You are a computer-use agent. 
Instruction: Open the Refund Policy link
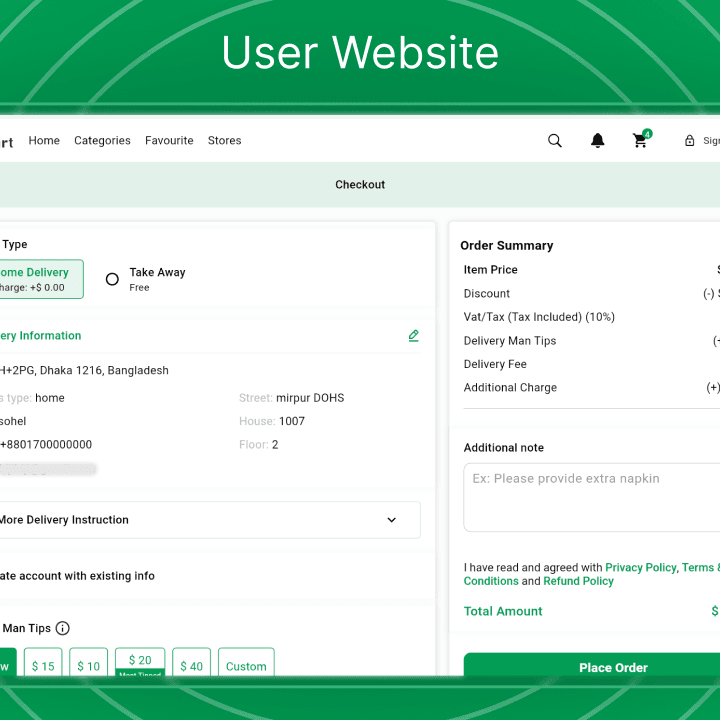click(578, 581)
